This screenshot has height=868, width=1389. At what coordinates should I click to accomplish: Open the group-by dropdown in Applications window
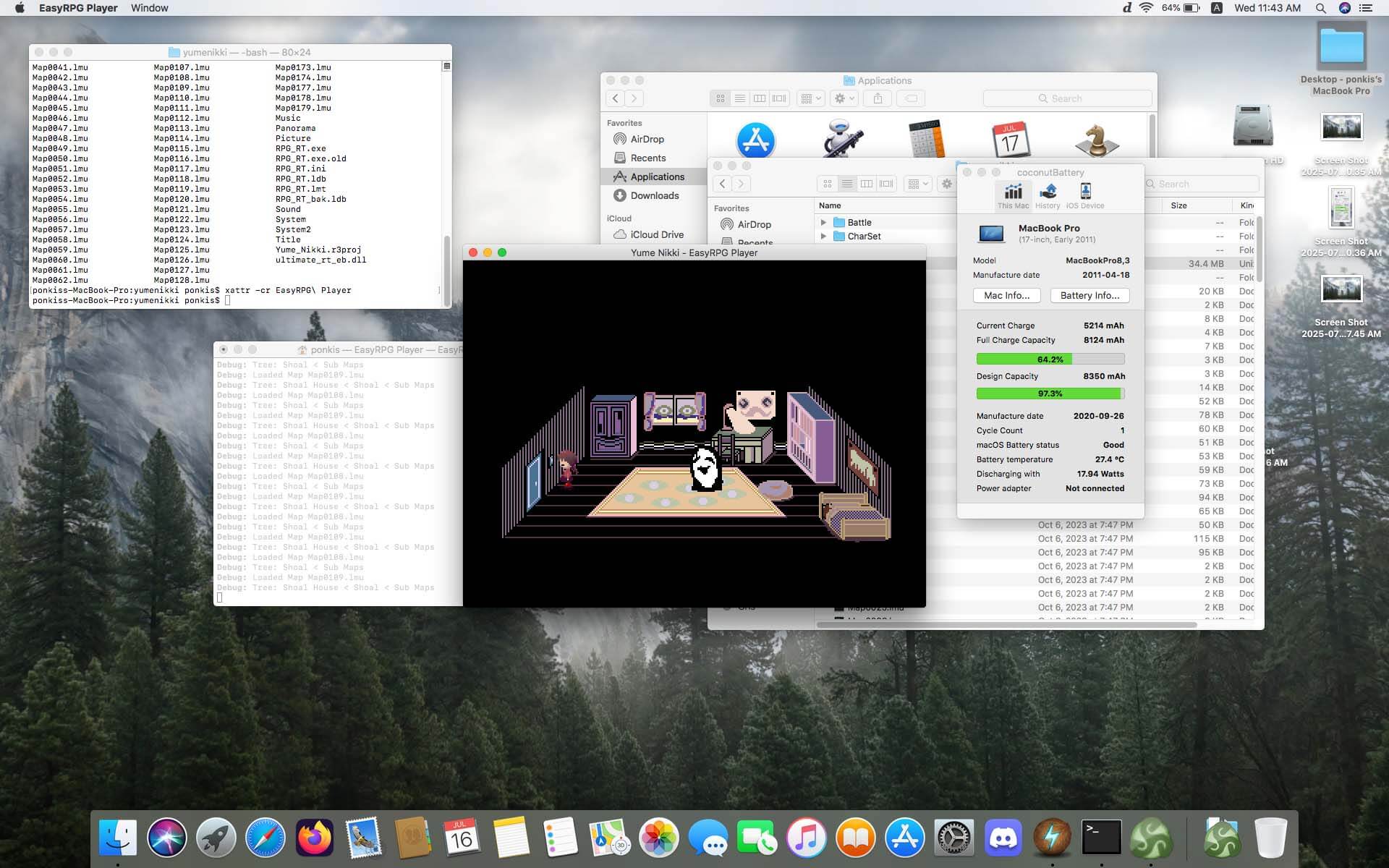[x=810, y=98]
